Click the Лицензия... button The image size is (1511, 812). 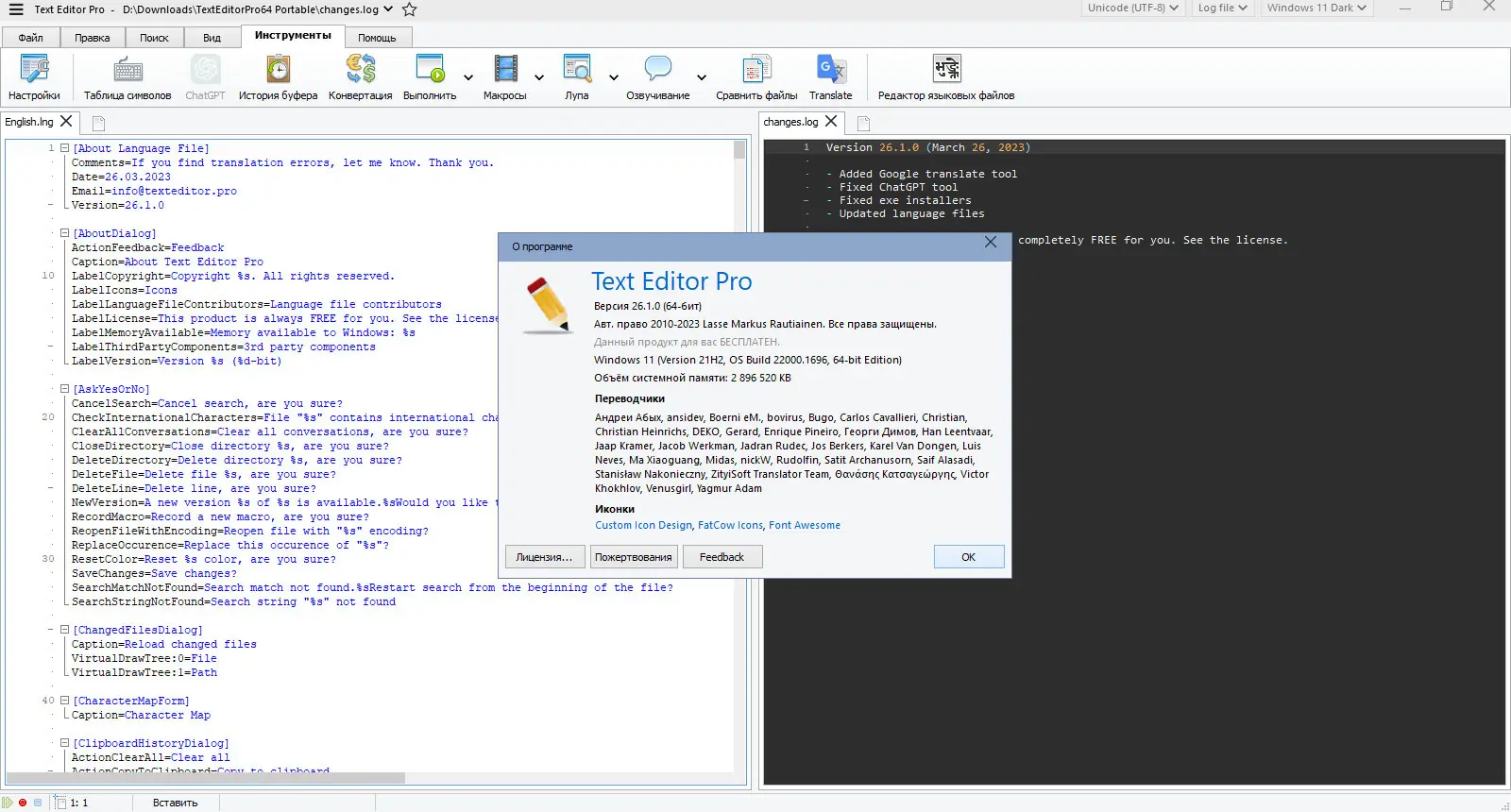point(545,557)
